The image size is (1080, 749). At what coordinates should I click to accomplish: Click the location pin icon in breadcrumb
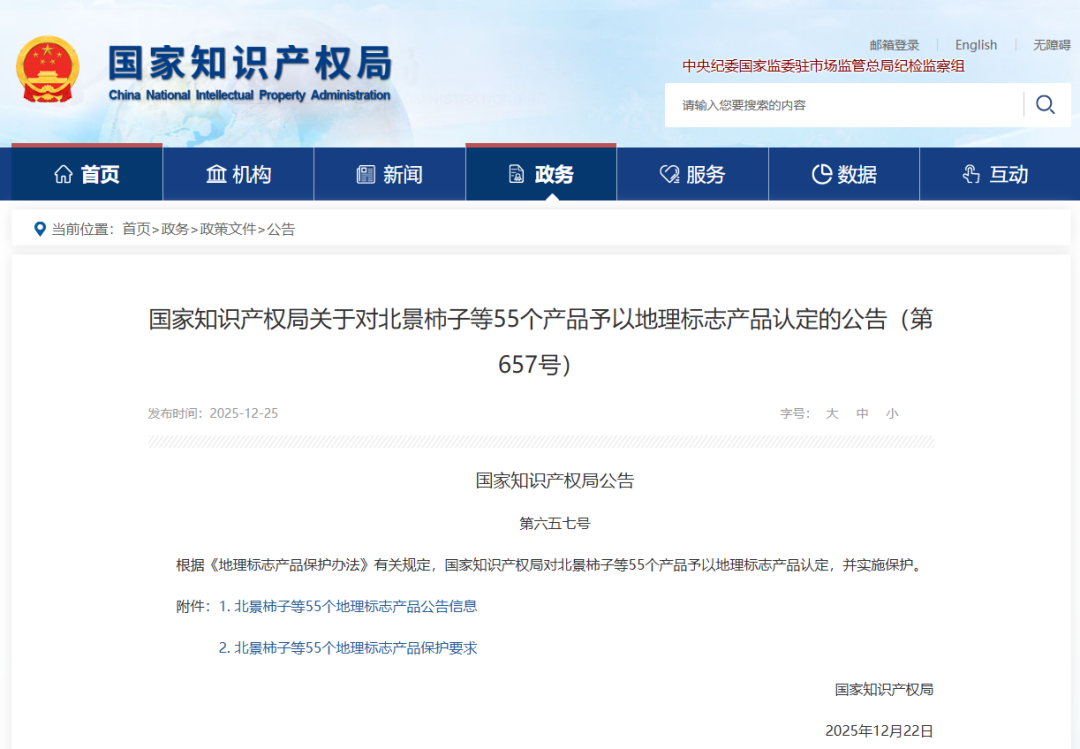(x=40, y=229)
